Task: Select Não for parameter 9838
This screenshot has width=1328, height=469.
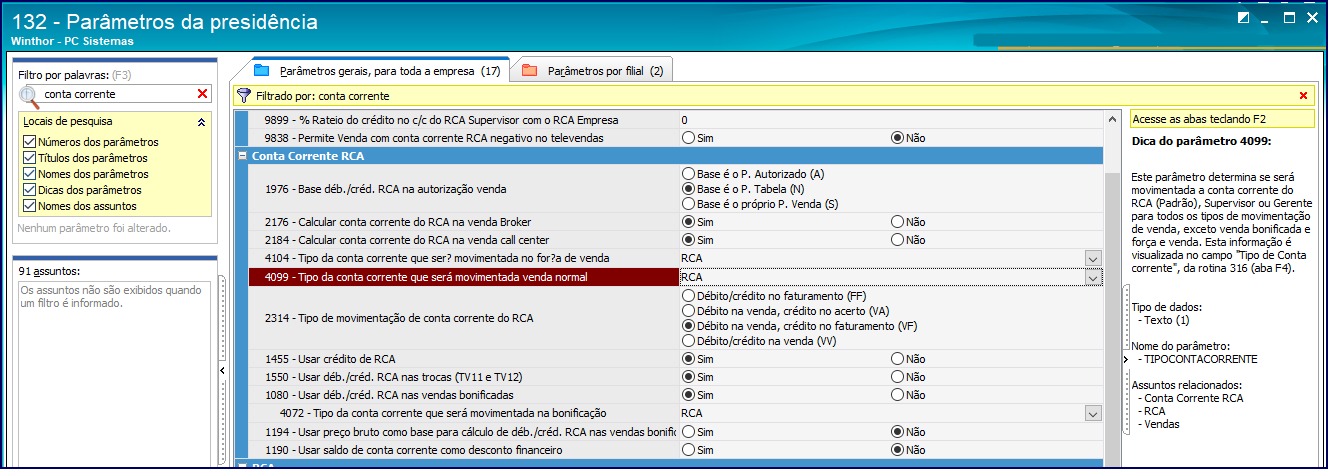Action: [897, 137]
